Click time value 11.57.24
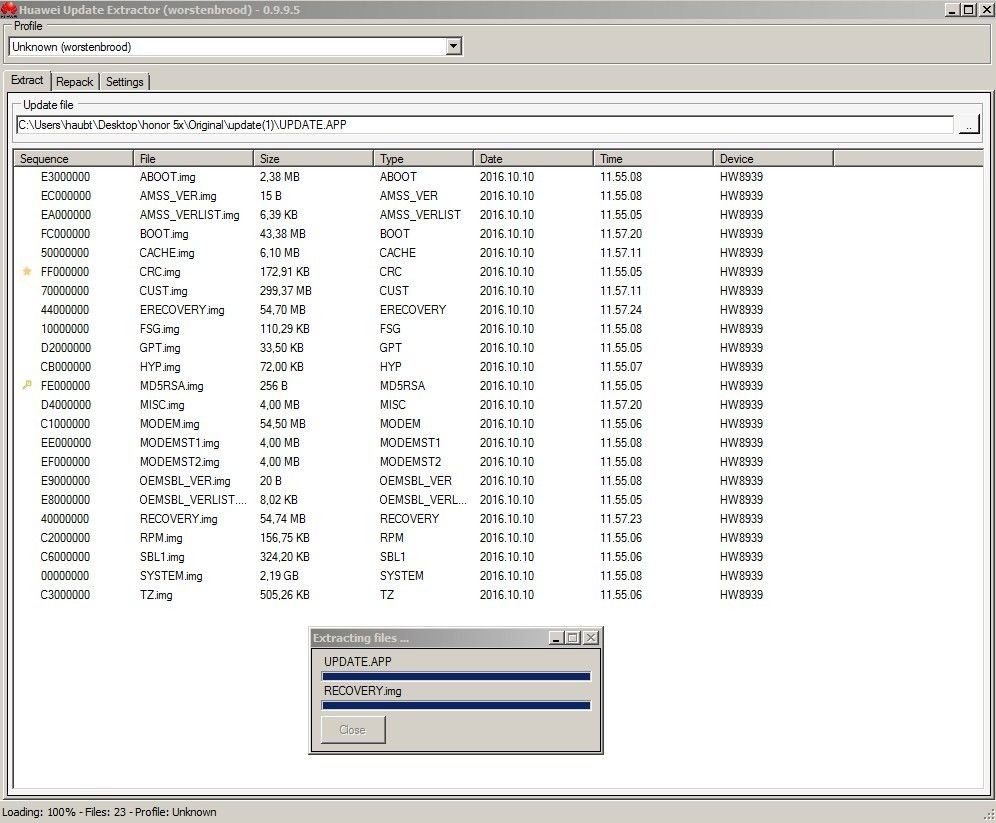This screenshot has width=996, height=823. coord(621,310)
